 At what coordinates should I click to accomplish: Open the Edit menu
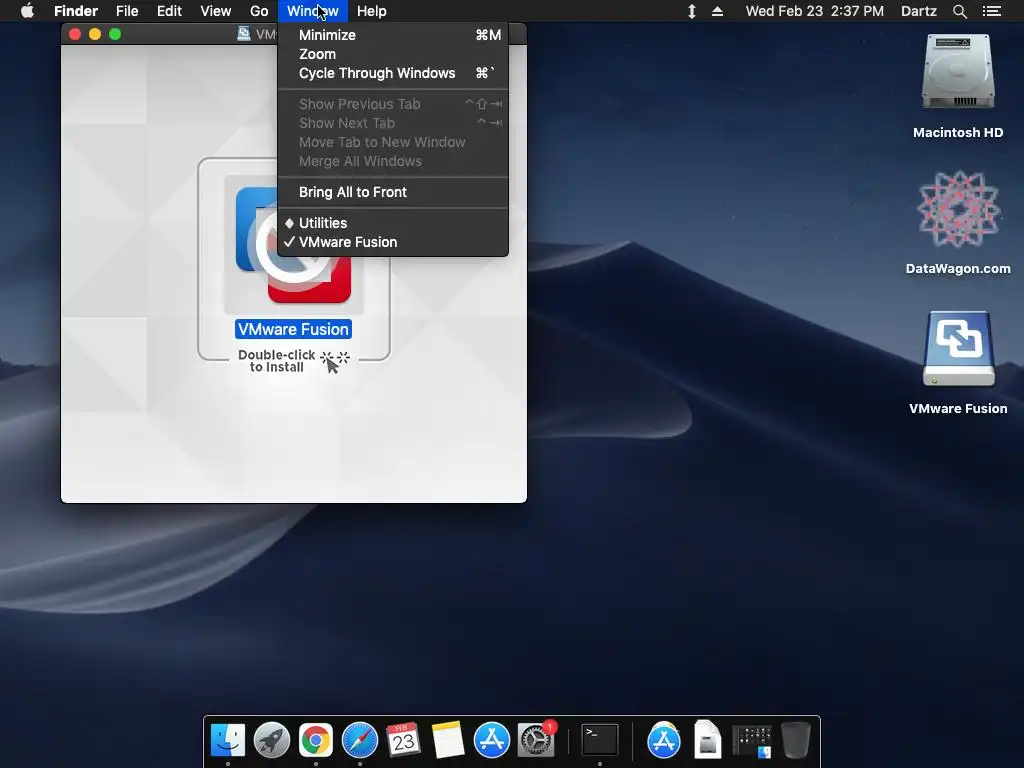pyautogui.click(x=169, y=11)
